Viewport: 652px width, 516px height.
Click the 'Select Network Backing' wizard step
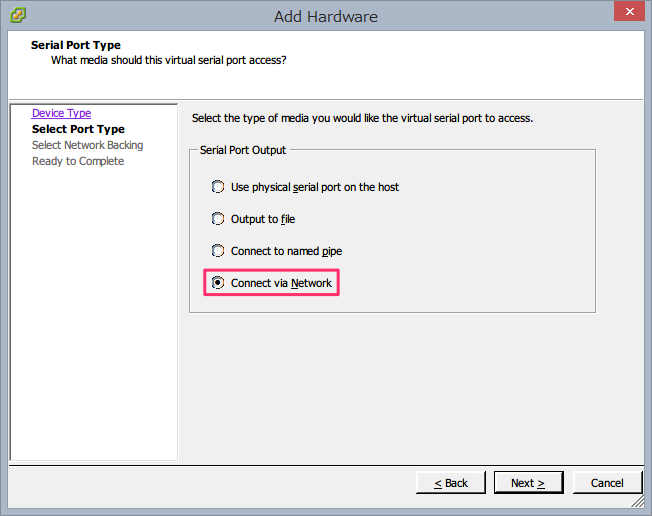(87, 145)
